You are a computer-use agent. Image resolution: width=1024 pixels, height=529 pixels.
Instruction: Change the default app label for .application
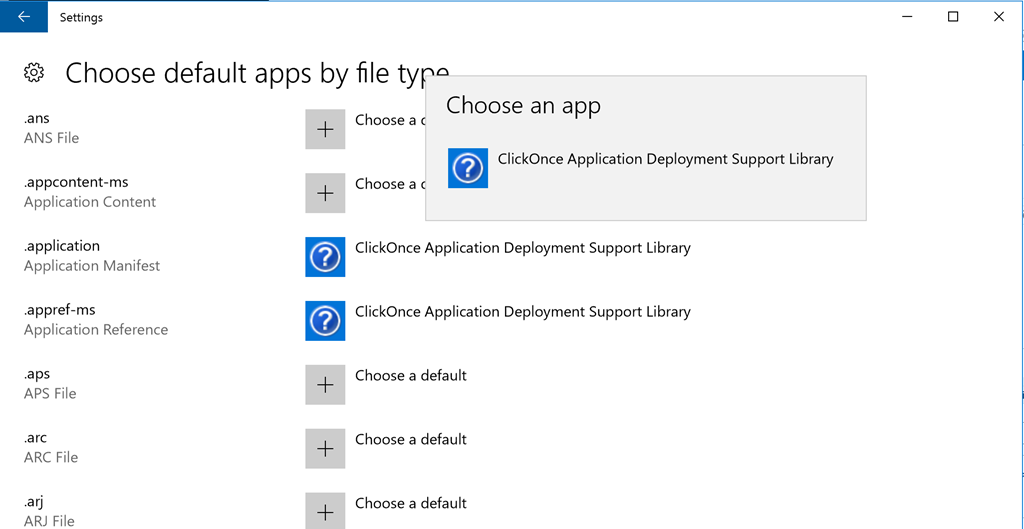click(522, 248)
